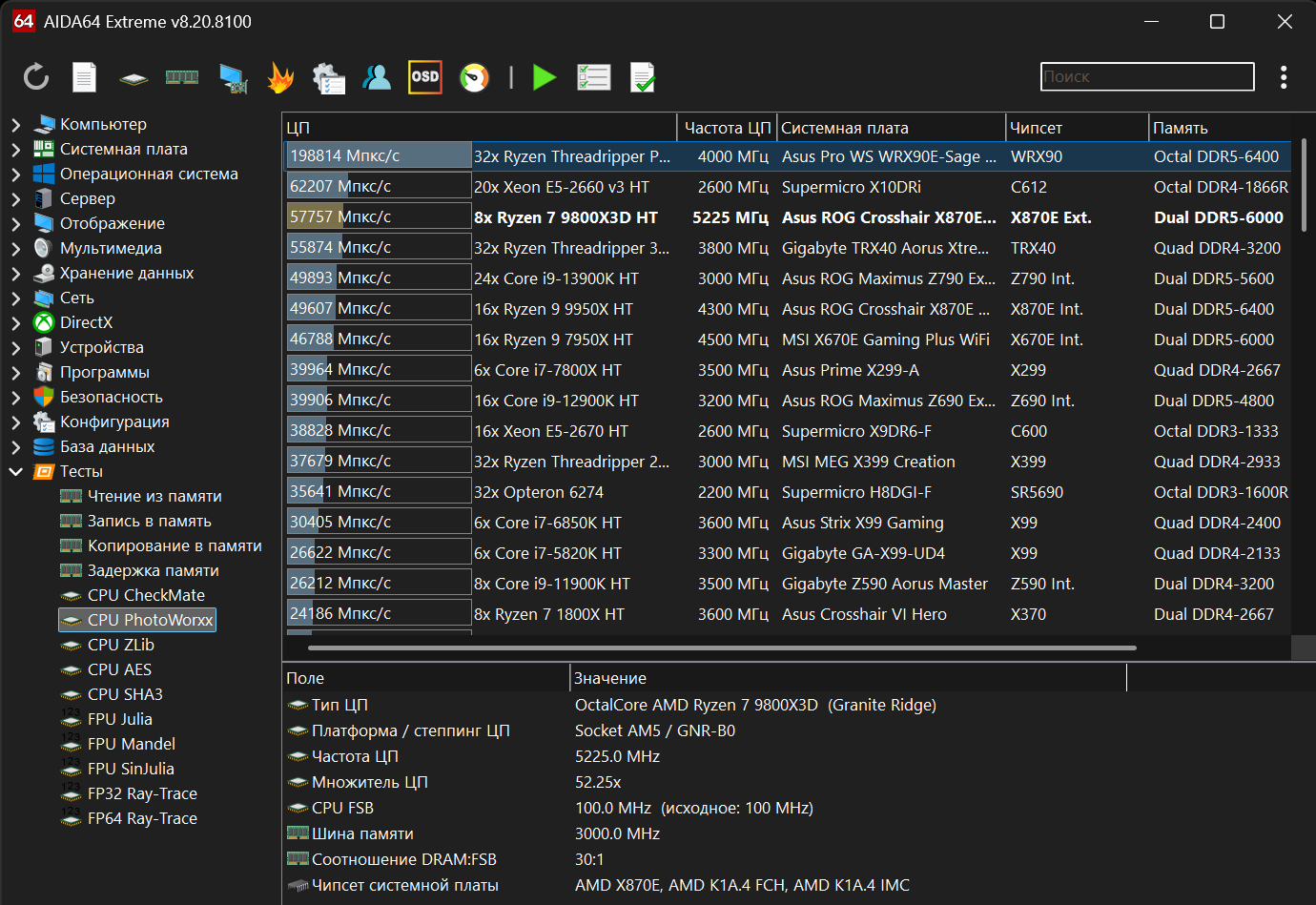
Task: Select the Конфигурация tree item
Action: (x=114, y=422)
